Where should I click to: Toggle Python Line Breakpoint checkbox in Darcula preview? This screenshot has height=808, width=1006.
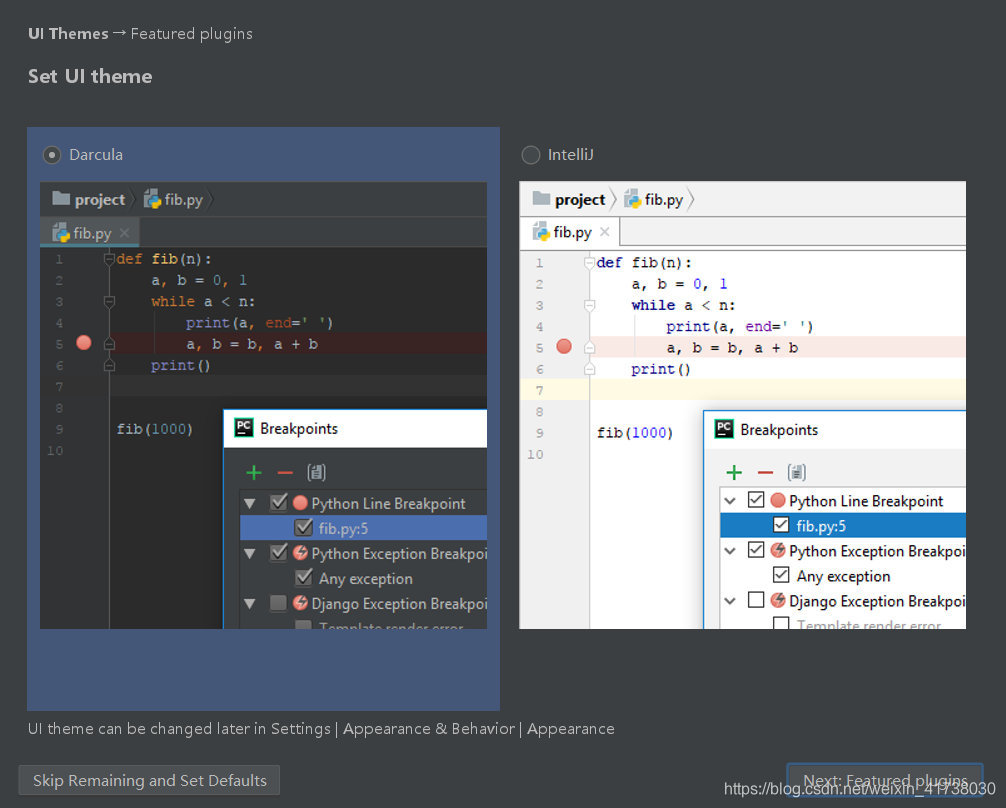point(278,502)
